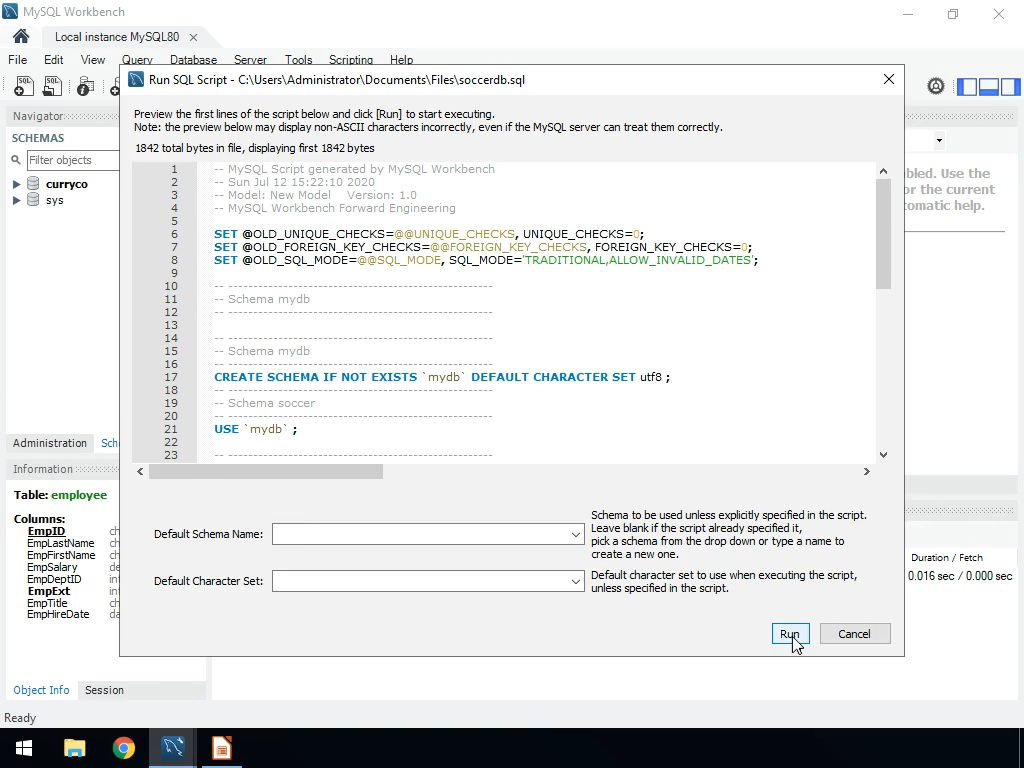Click the horizontal scroll left arrow
Image resolution: width=1024 pixels, height=768 pixels.
point(140,472)
